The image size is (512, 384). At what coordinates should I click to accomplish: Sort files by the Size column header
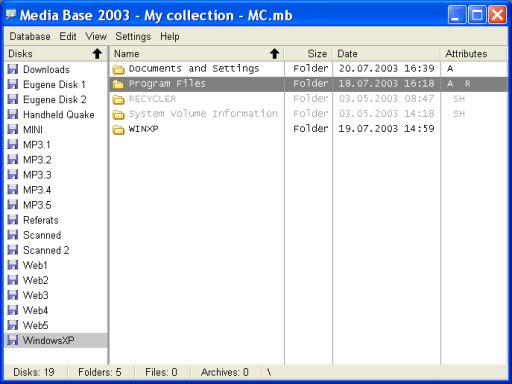pyautogui.click(x=308, y=53)
